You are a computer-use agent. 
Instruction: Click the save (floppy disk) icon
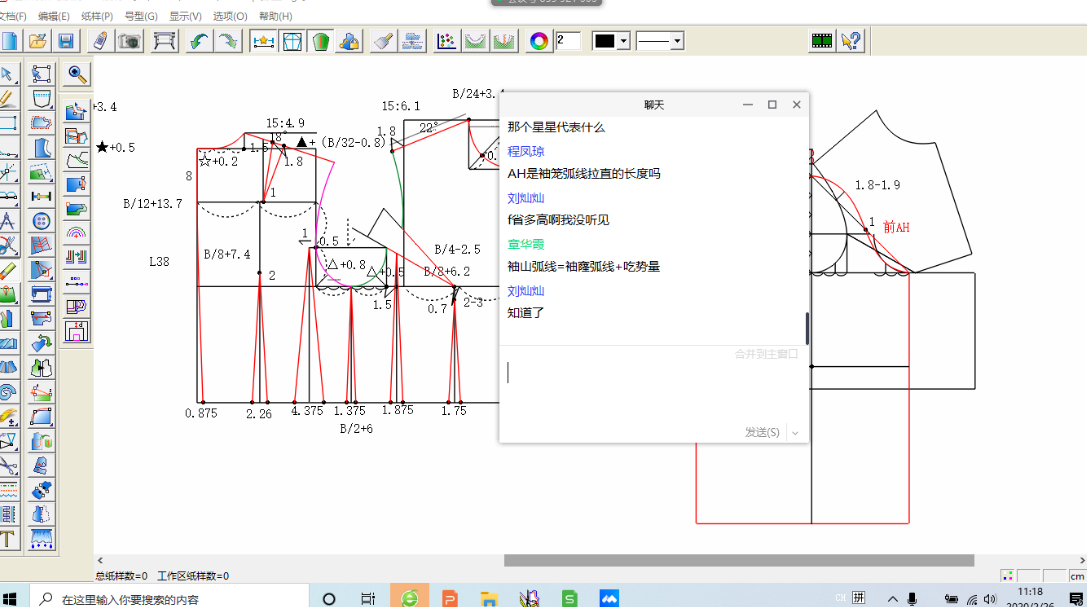[66, 41]
